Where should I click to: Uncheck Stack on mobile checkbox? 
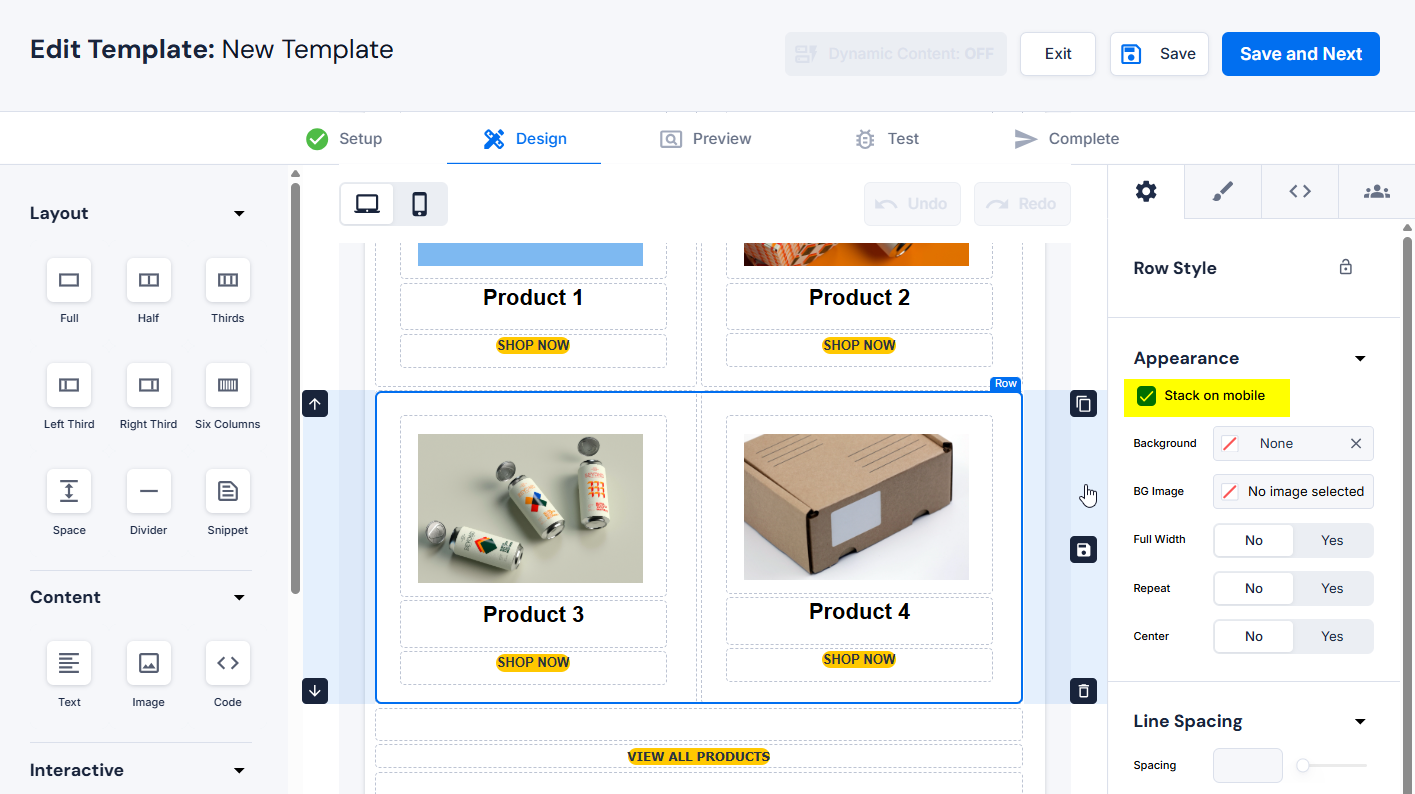(1147, 397)
